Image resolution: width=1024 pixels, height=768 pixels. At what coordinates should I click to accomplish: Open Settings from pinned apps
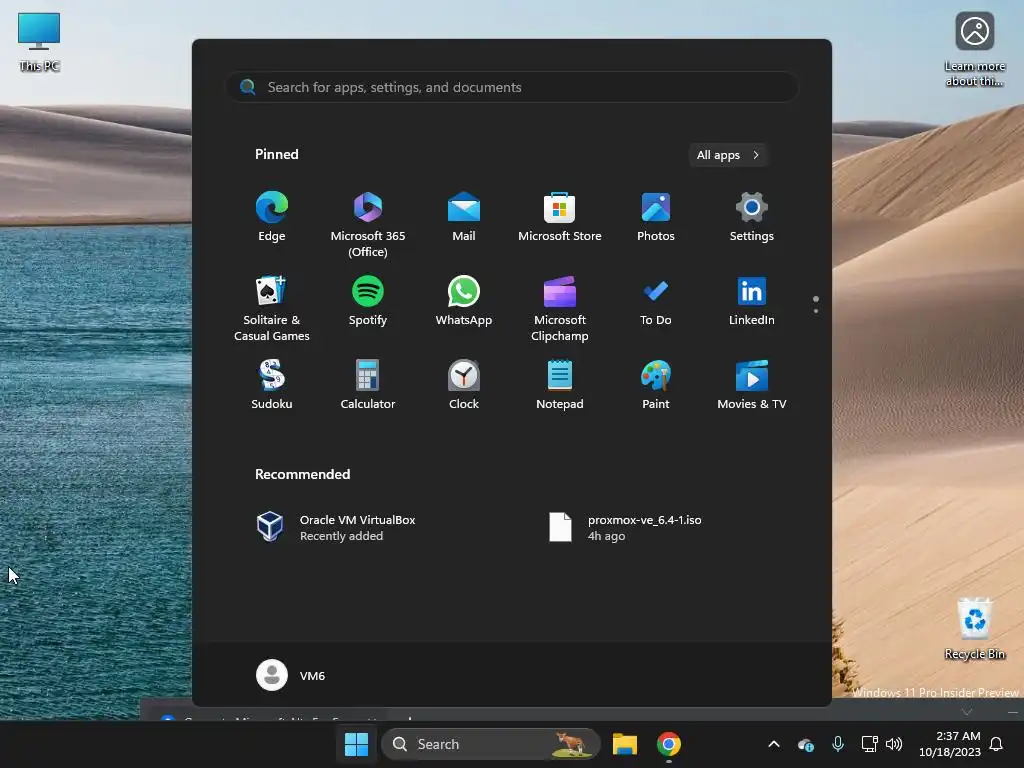pyautogui.click(x=752, y=217)
